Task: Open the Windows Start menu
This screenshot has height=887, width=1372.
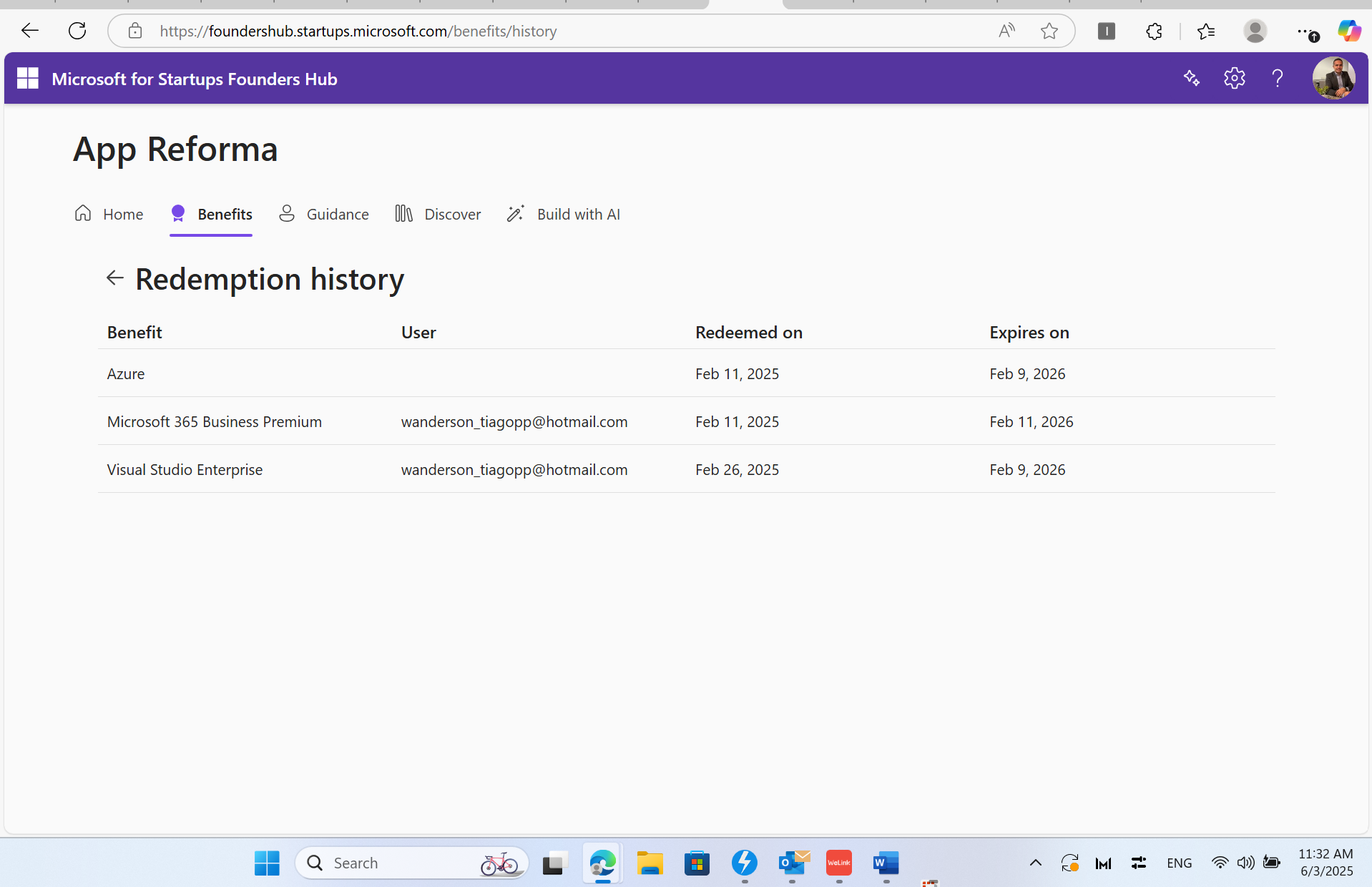Action: click(x=267, y=863)
